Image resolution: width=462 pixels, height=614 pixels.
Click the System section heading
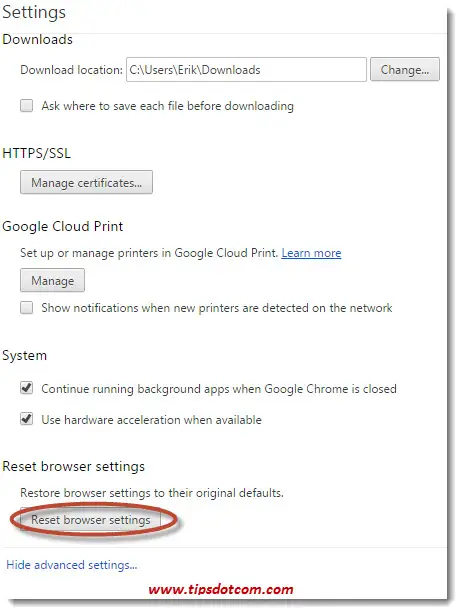(24, 356)
